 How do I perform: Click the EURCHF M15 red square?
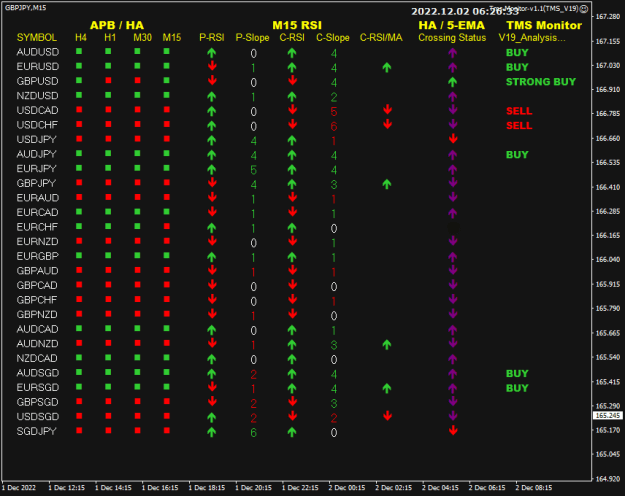pos(167,226)
